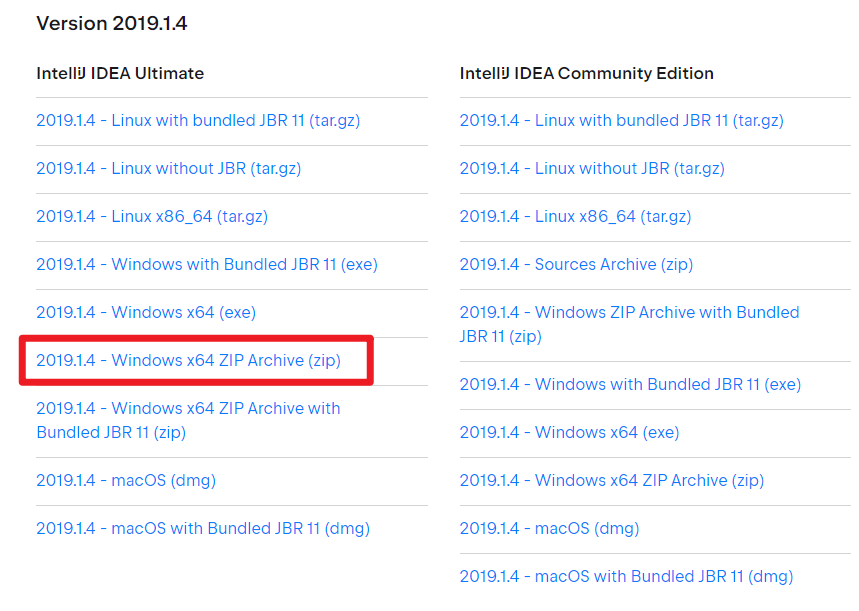Image resolution: width=859 pixels, height=611 pixels.
Task: Select Ultimate Windows x64 exe link
Action: point(146,313)
